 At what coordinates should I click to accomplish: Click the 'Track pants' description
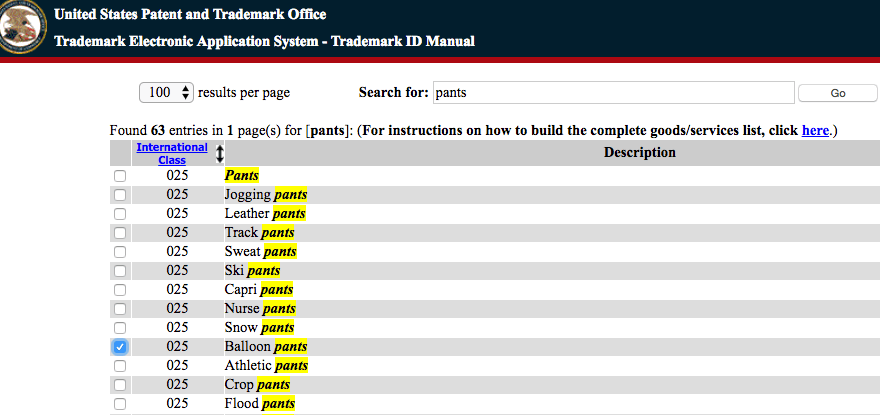(x=259, y=232)
